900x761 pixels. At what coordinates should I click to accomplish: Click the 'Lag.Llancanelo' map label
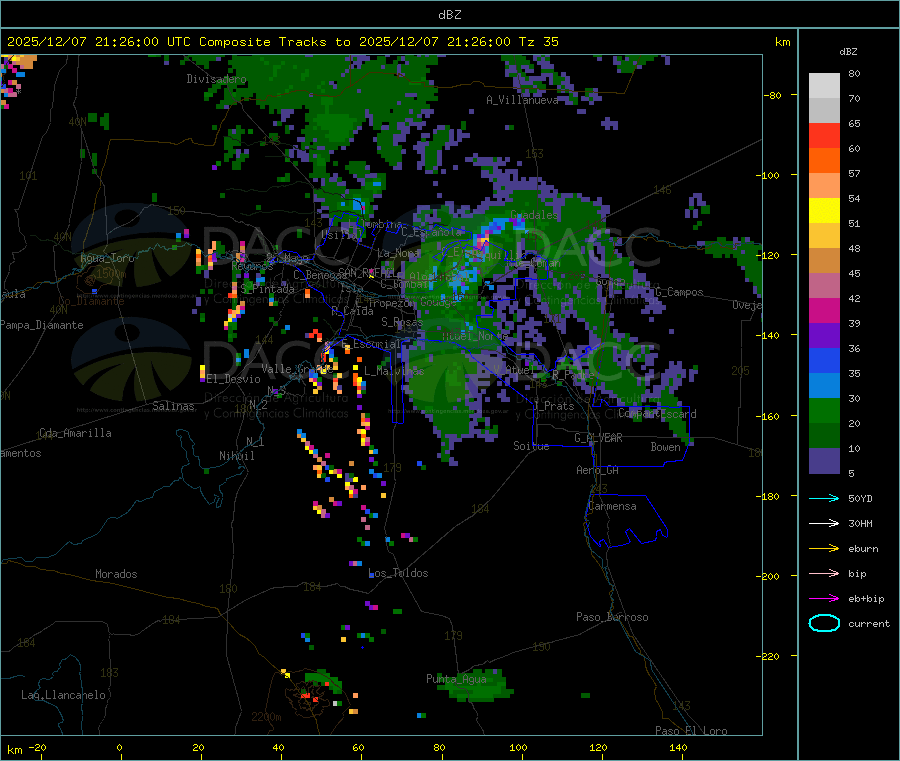click(63, 695)
